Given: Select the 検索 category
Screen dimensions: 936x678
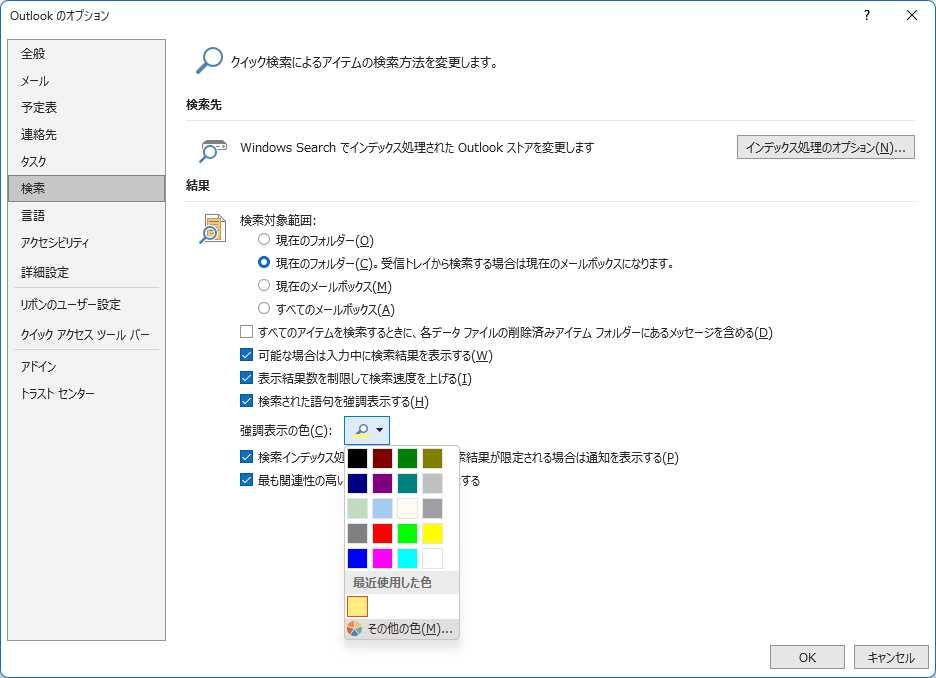Looking at the screenshot, I should (87, 189).
